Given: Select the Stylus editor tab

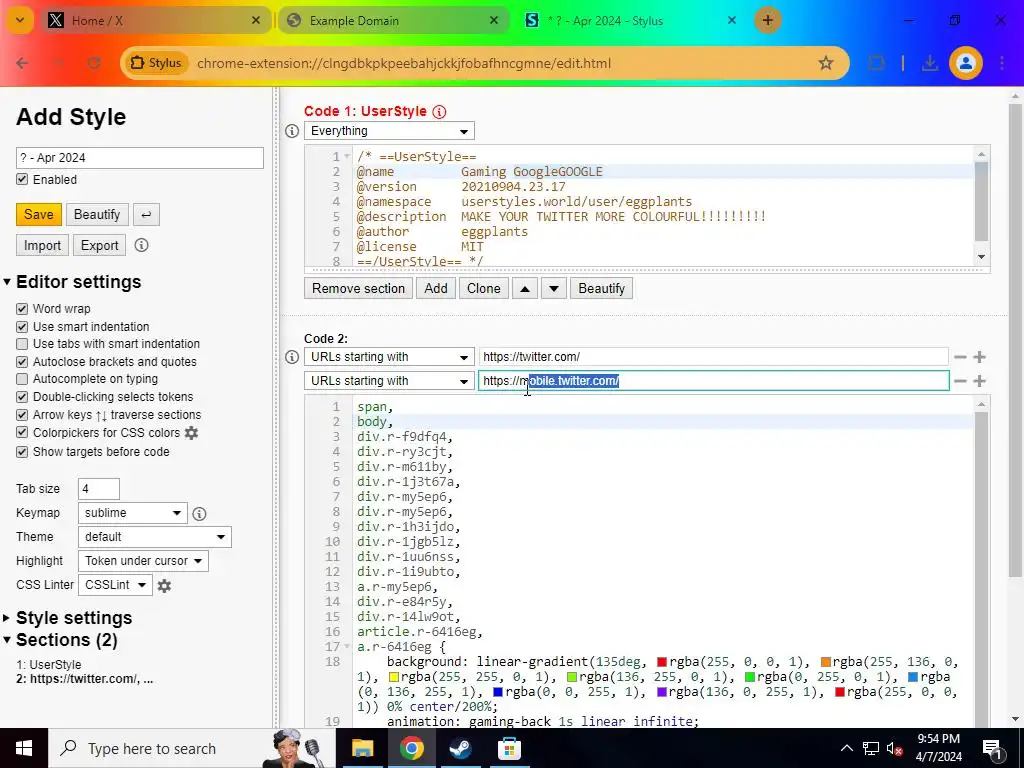Looking at the screenshot, I should click(x=630, y=20).
